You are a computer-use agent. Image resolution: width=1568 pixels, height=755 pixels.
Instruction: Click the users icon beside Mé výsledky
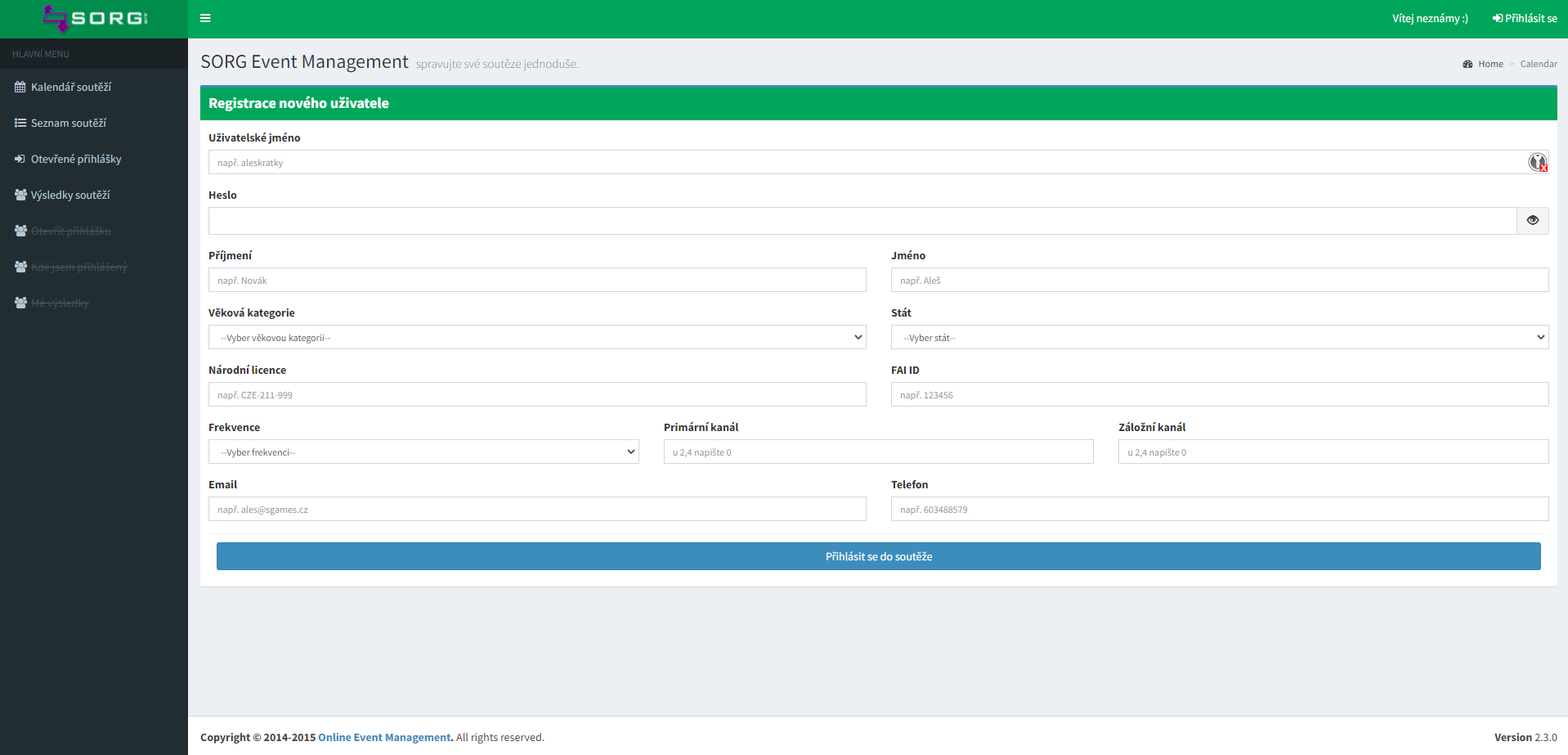(20, 303)
